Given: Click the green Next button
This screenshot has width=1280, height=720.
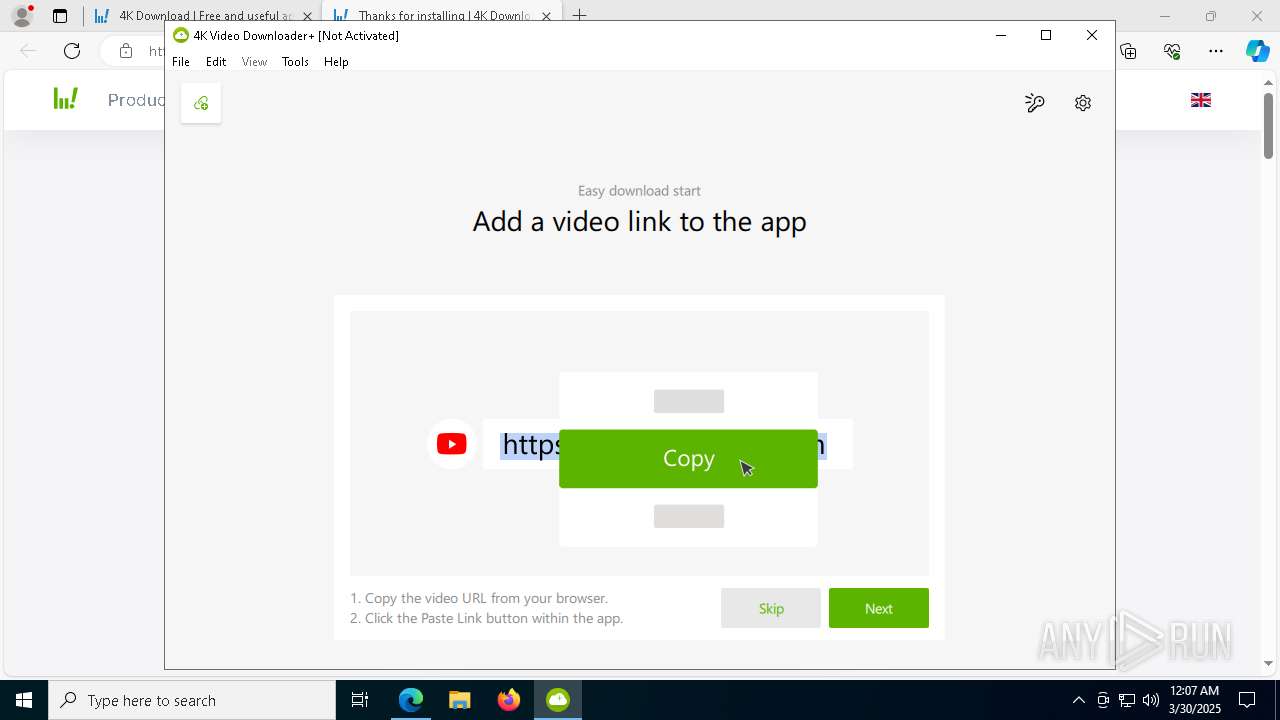Looking at the screenshot, I should coord(879,608).
